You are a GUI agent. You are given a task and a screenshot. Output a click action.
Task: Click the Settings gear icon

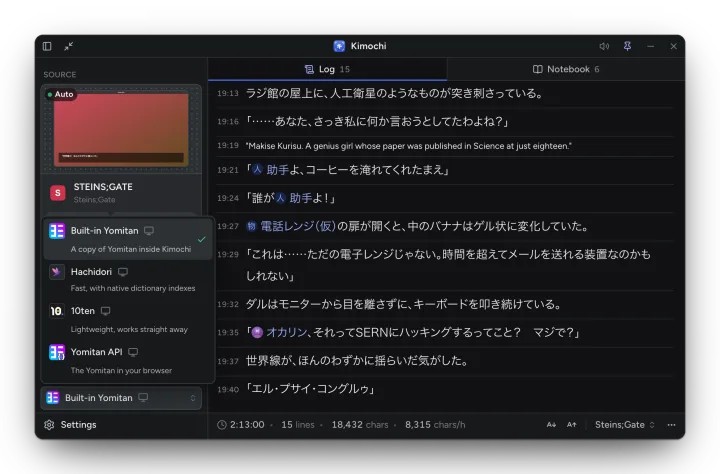click(x=49, y=425)
